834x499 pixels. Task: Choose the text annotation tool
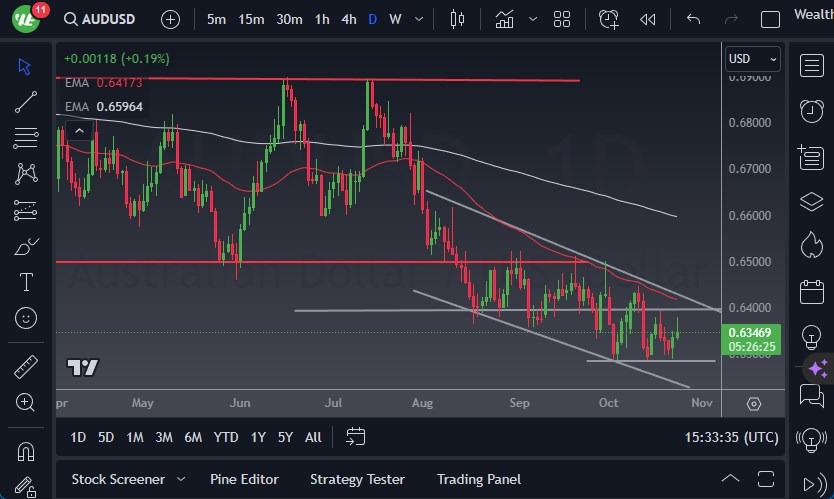tap(26, 282)
